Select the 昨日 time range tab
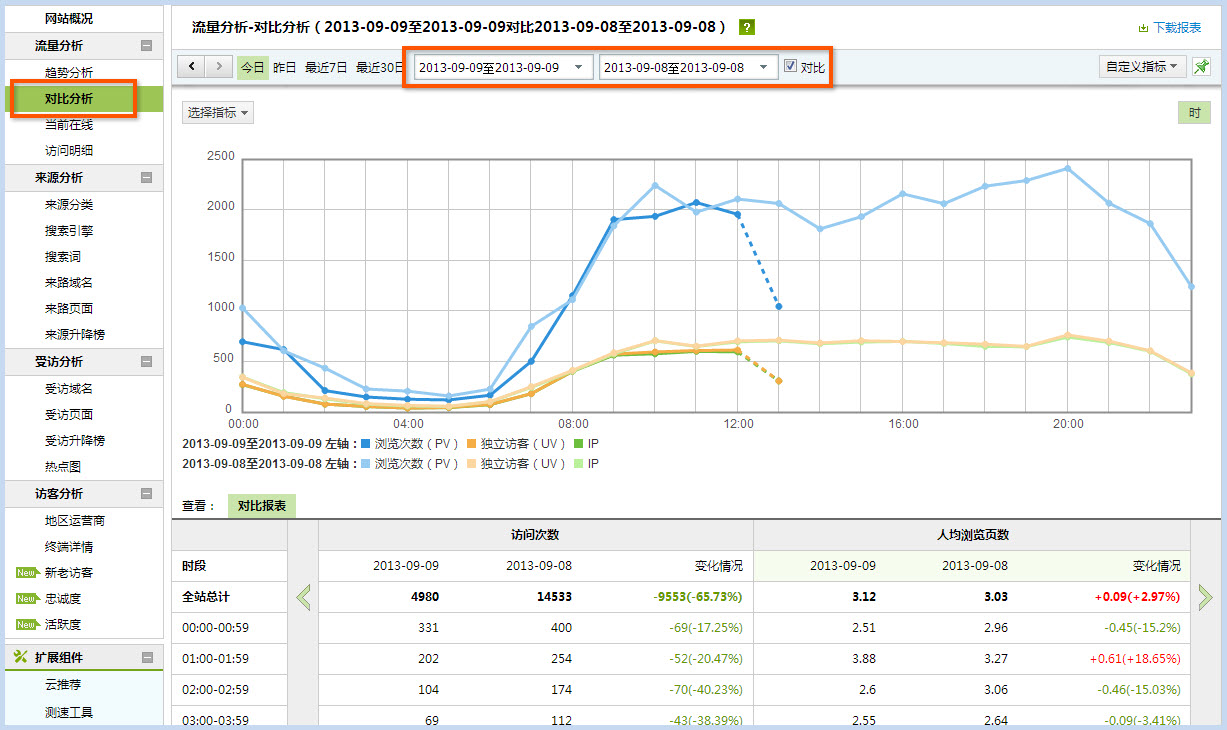1227x730 pixels. point(285,67)
